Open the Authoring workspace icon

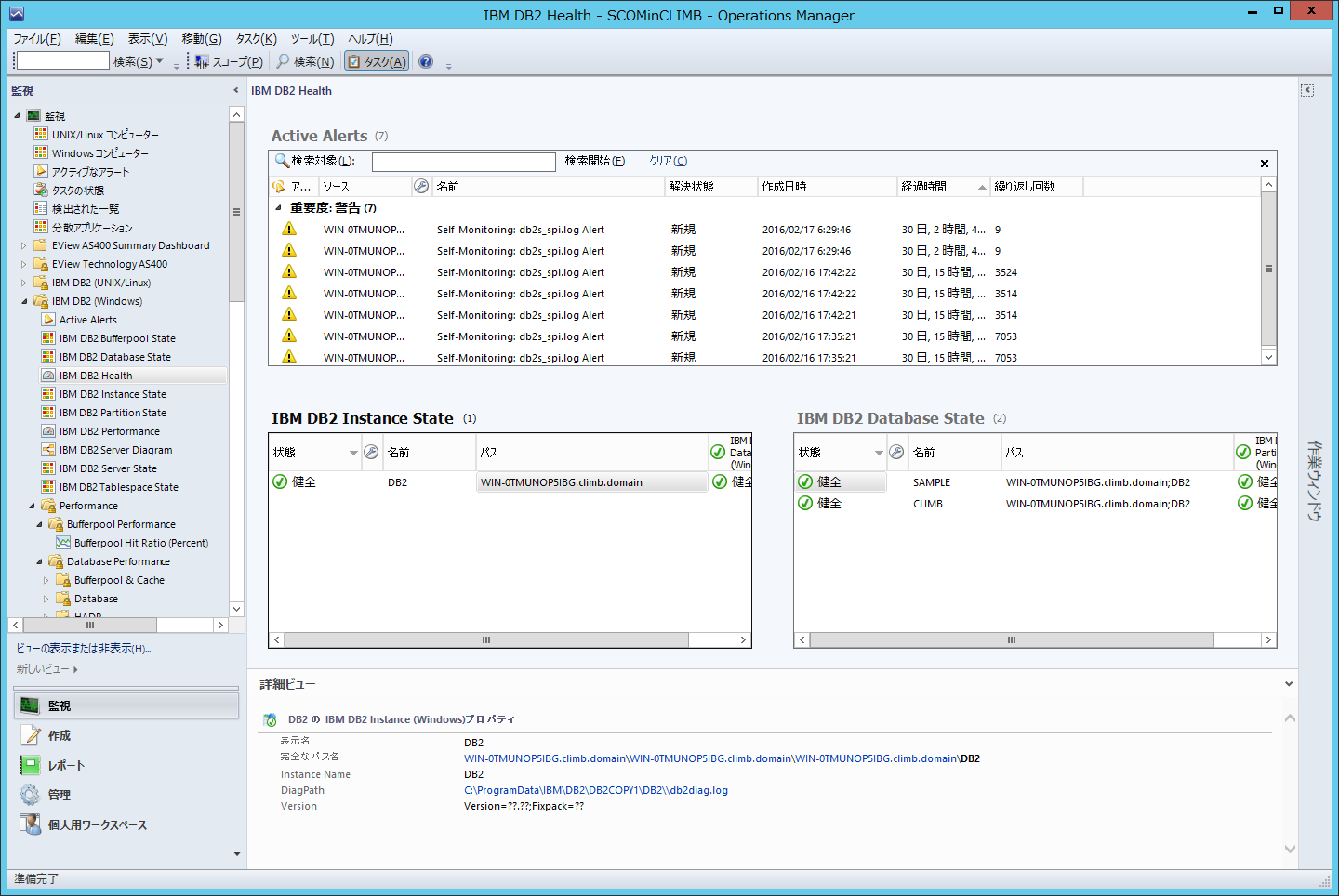[x=31, y=735]
